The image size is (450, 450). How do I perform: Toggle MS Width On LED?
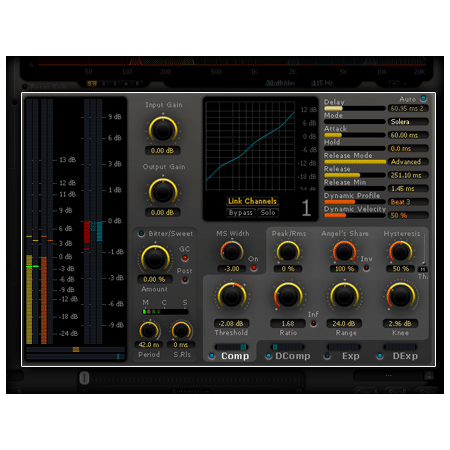(254, 268)
